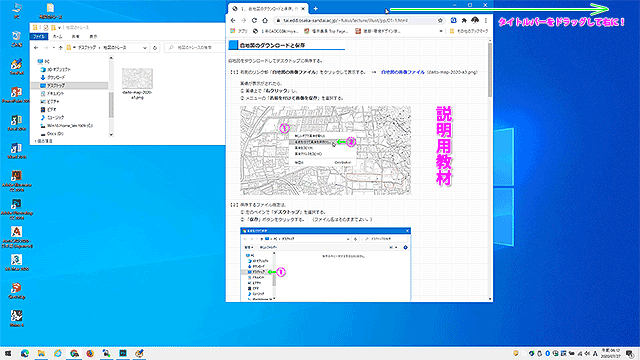Open Chrome from the taskbar
The width and height of the screenshot is (640, 360).
[74, 353]
